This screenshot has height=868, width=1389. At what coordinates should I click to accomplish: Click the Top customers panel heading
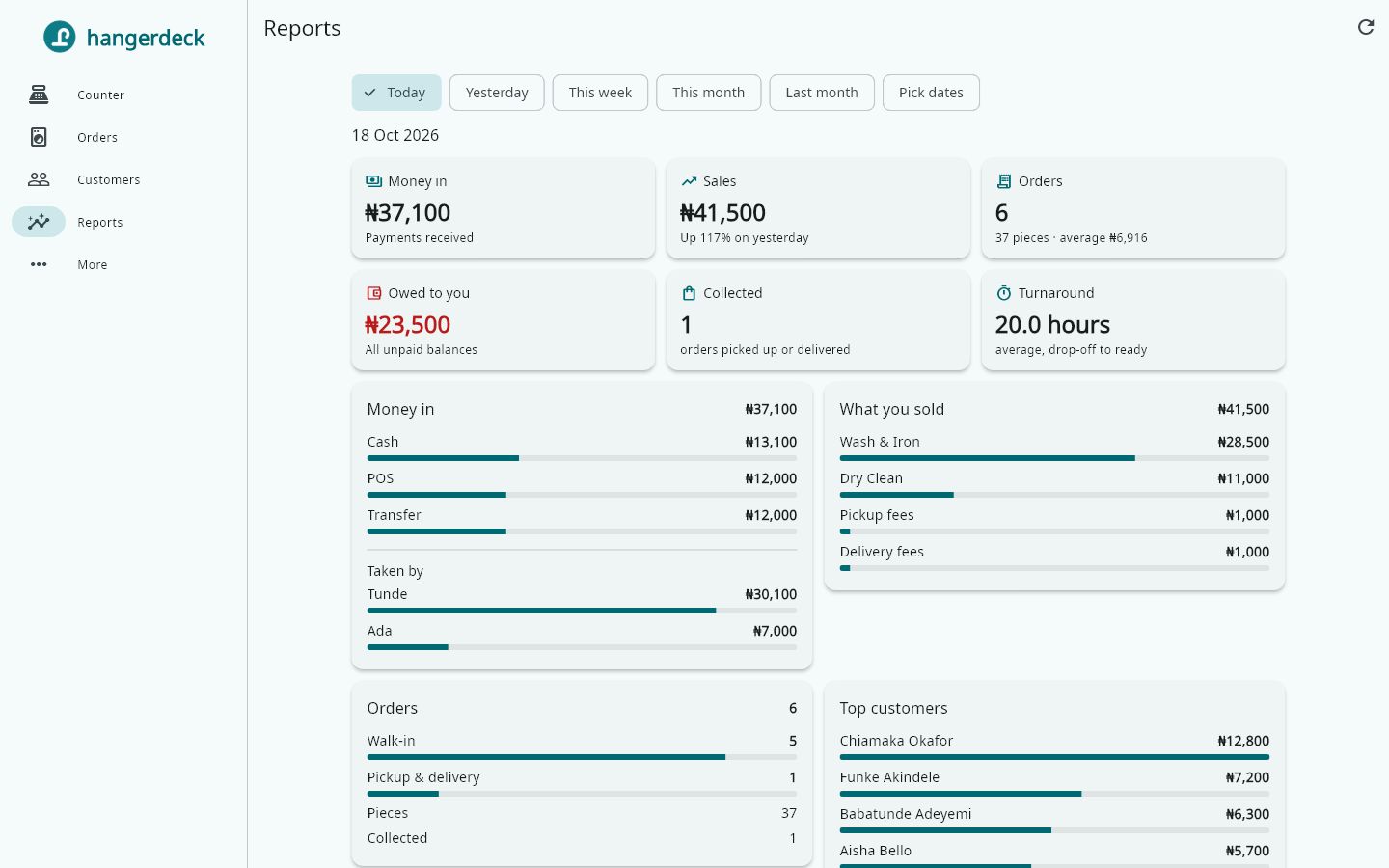pos(893,708)
